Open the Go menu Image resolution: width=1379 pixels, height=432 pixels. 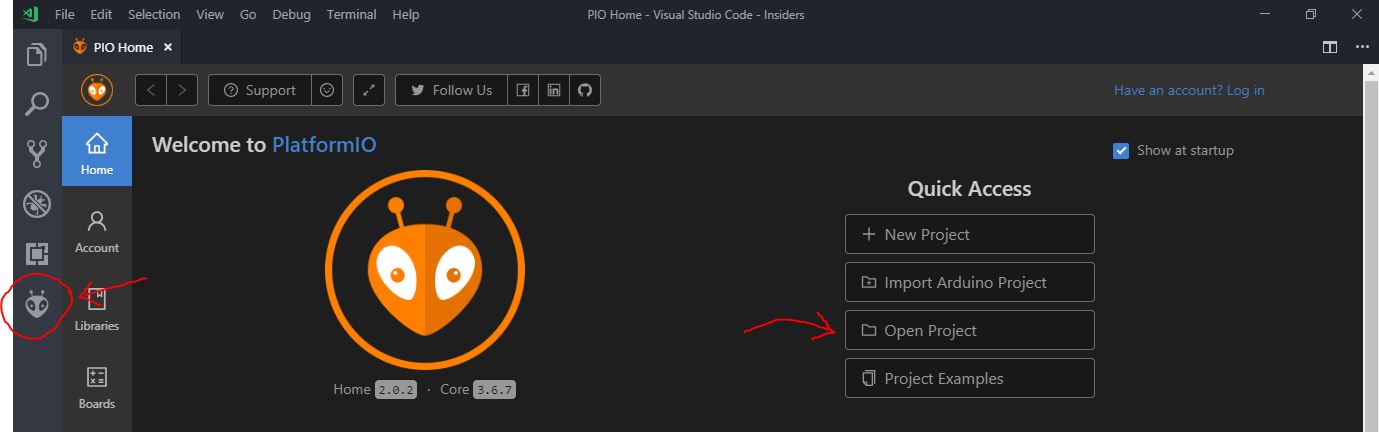pyautogui.click(x=248, y=15)
